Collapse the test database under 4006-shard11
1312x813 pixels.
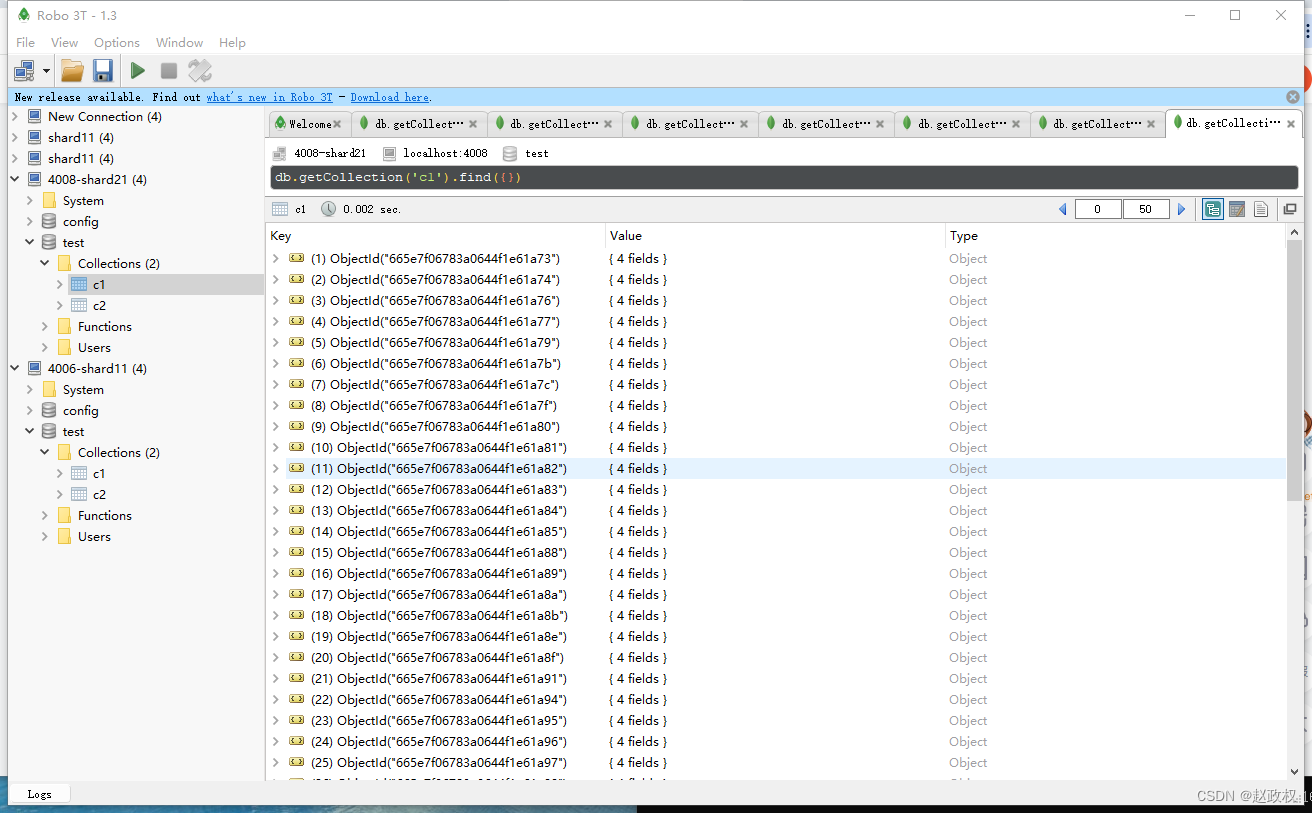(x=28, y=431)
